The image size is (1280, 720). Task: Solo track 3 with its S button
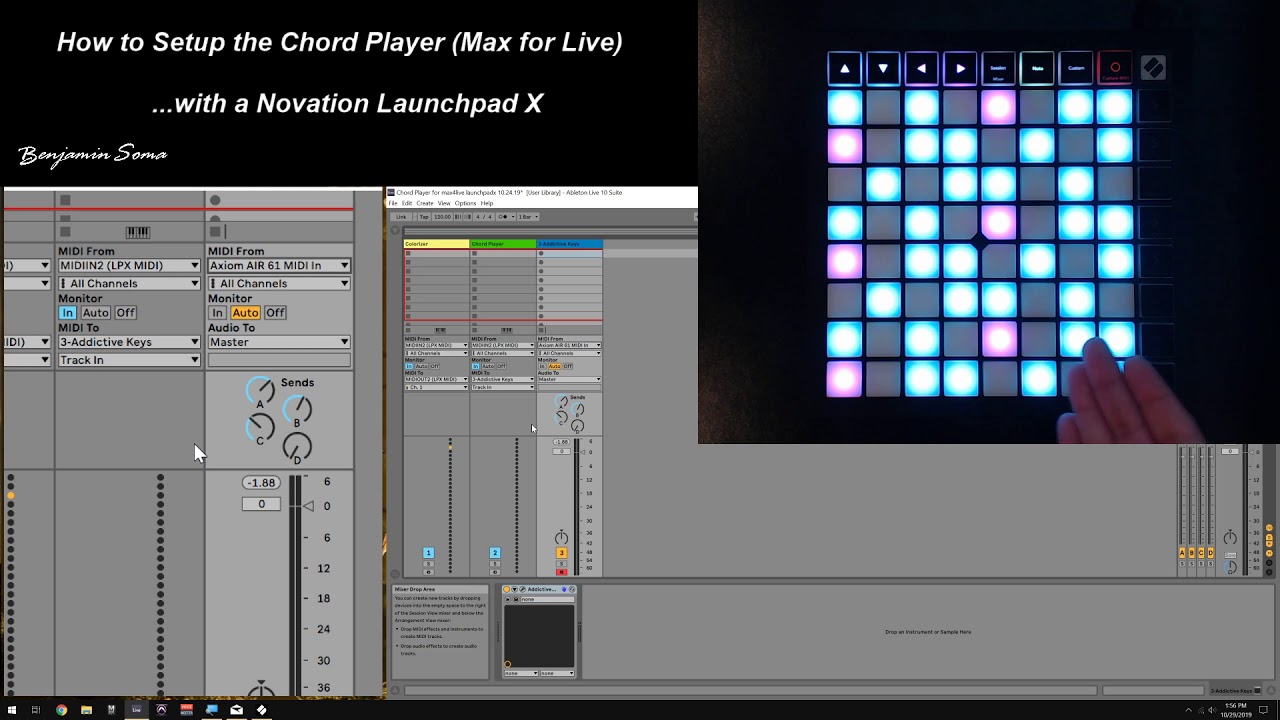pyautogui.click(x=561, y=564)
